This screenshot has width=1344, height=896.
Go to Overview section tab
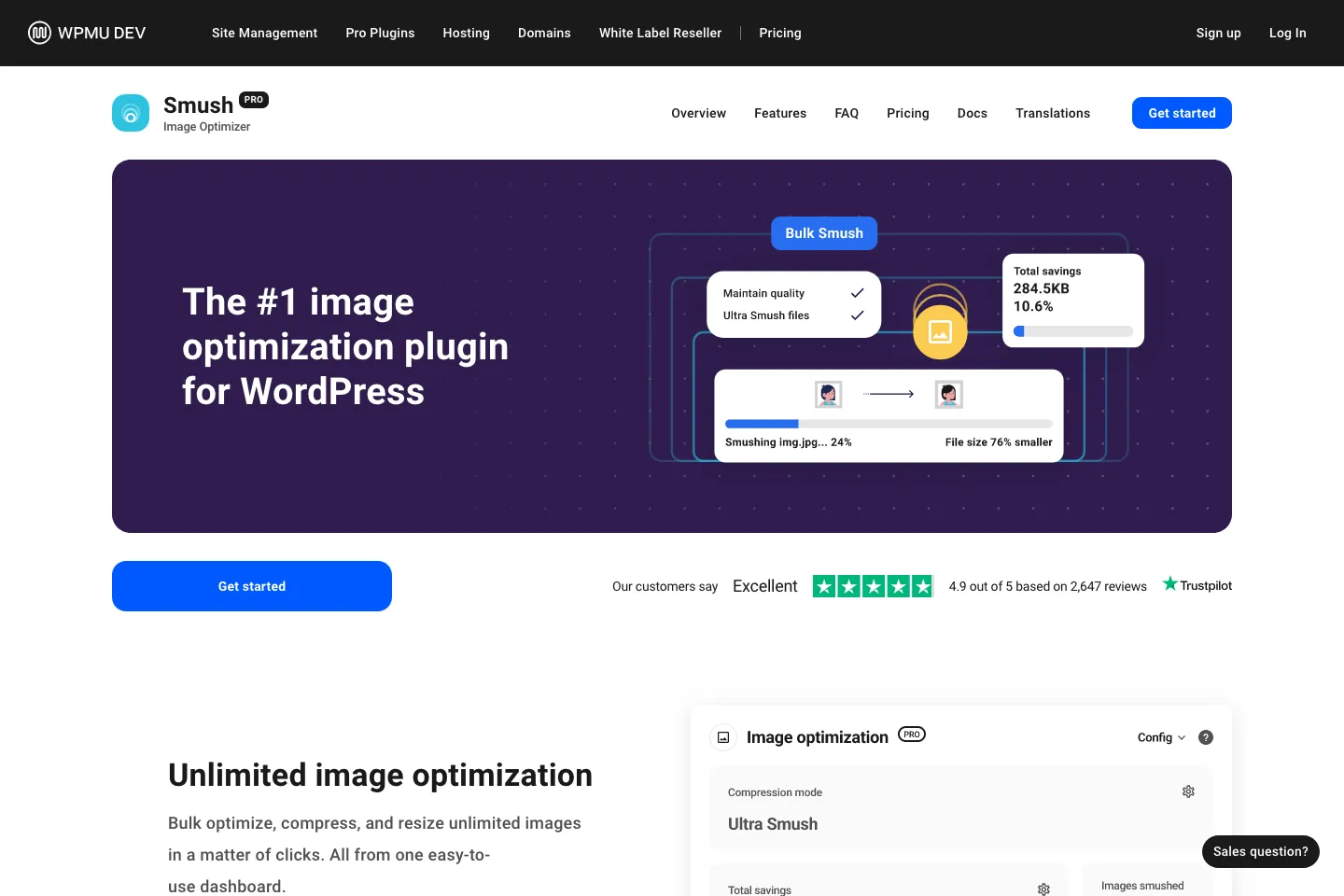698,113
